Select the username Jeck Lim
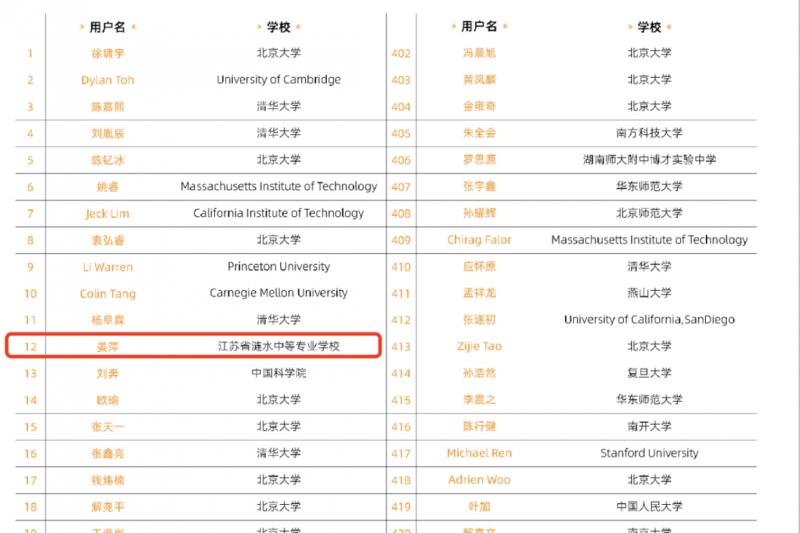 107,213
